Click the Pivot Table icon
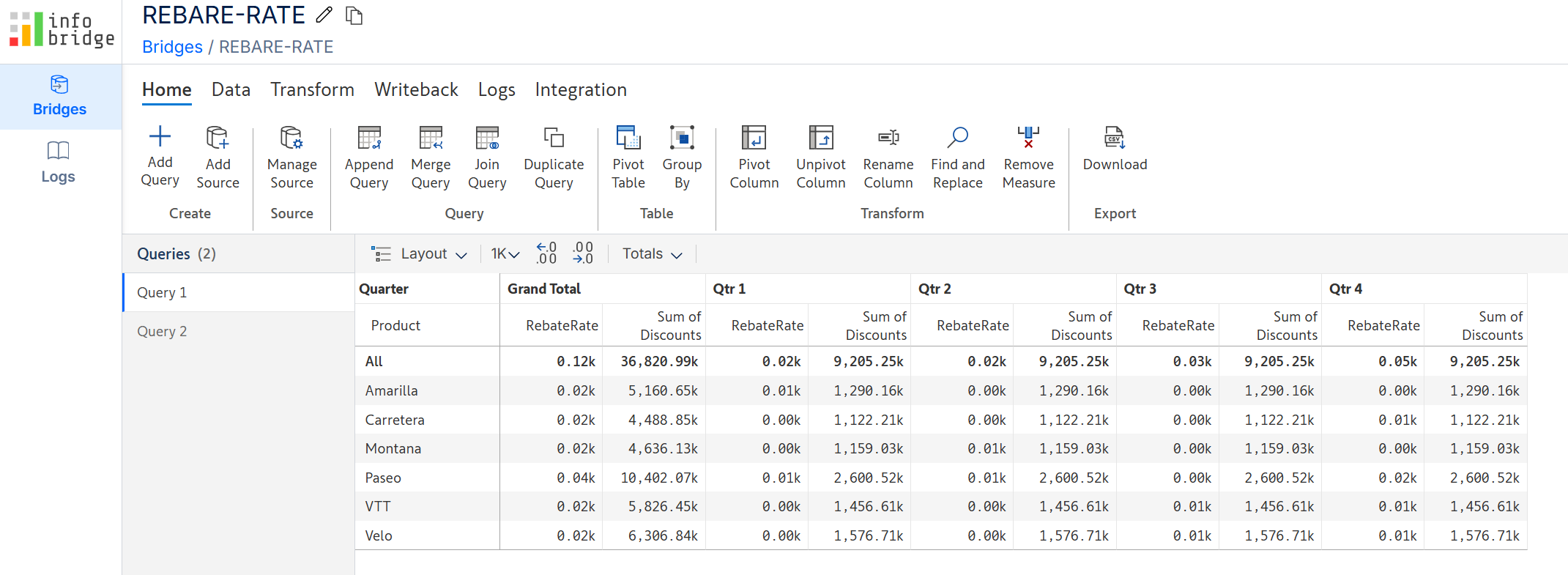The width and height of the screenshot is (1568, 575). (x=628, y=138)
